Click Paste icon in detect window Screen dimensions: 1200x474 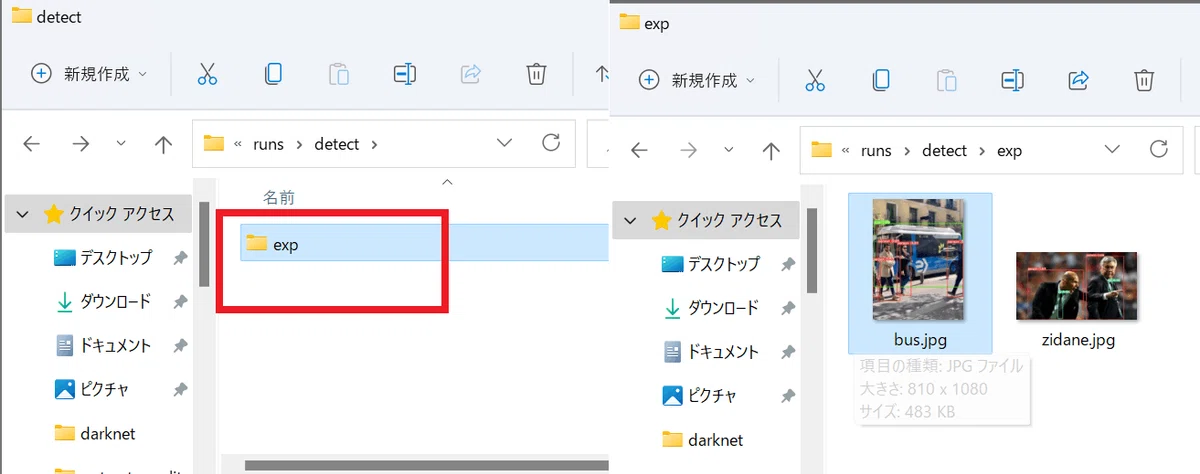coord(339,74)
